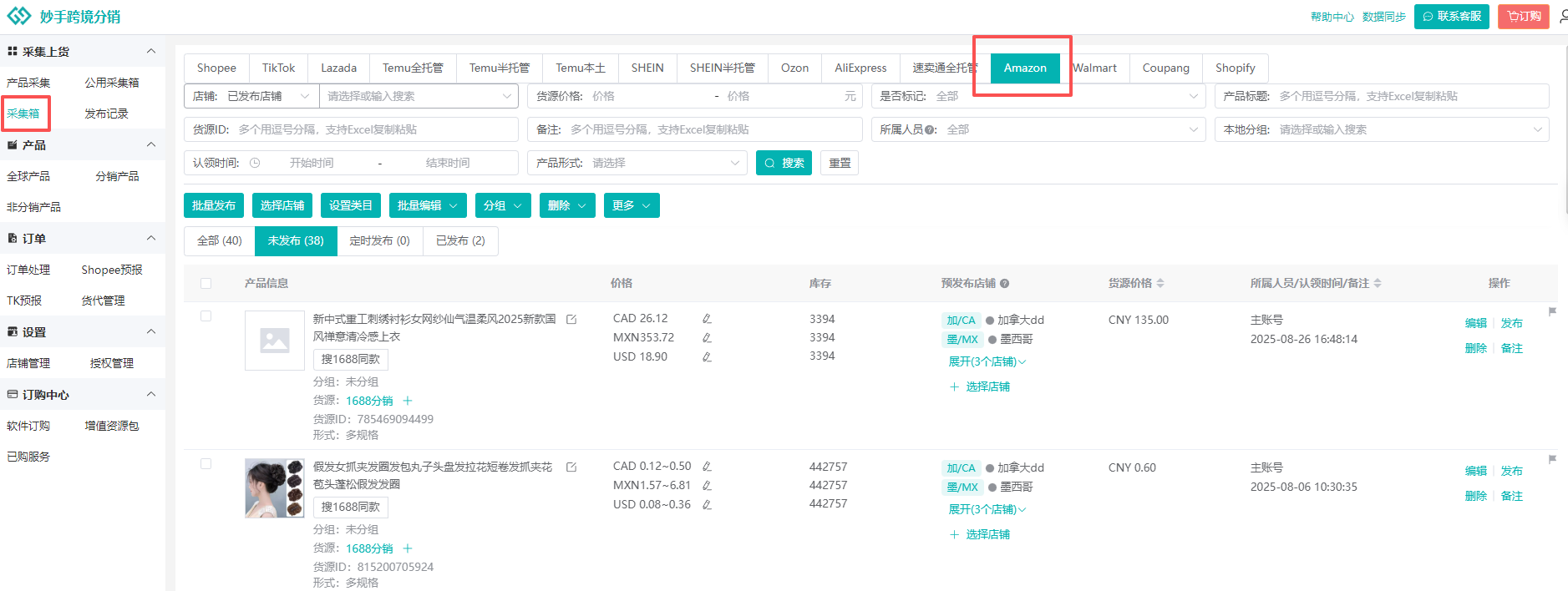Click the 货源ID input field
The image size is (1568, 591).
(x=374, y=129)
